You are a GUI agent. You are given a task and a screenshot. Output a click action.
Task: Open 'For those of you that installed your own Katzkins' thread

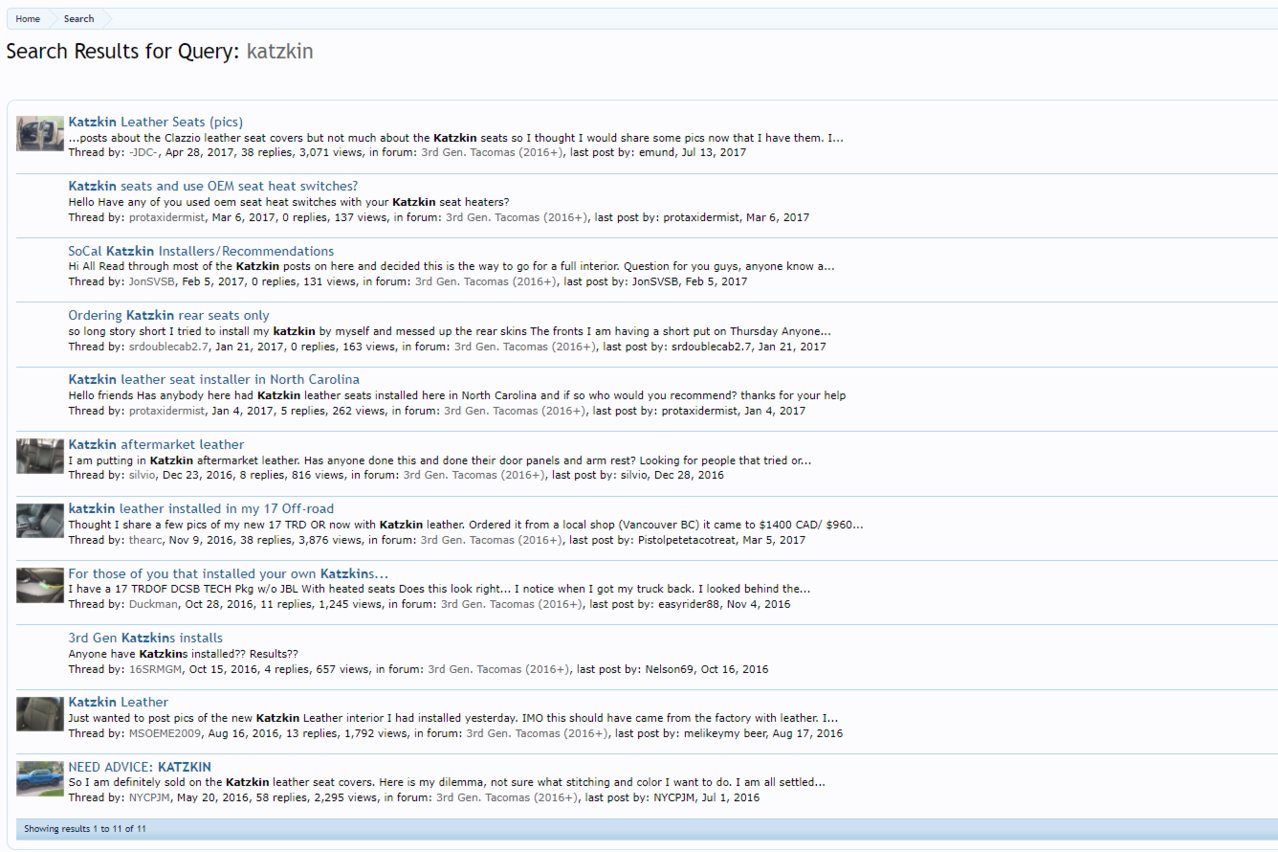coord(228,574)
